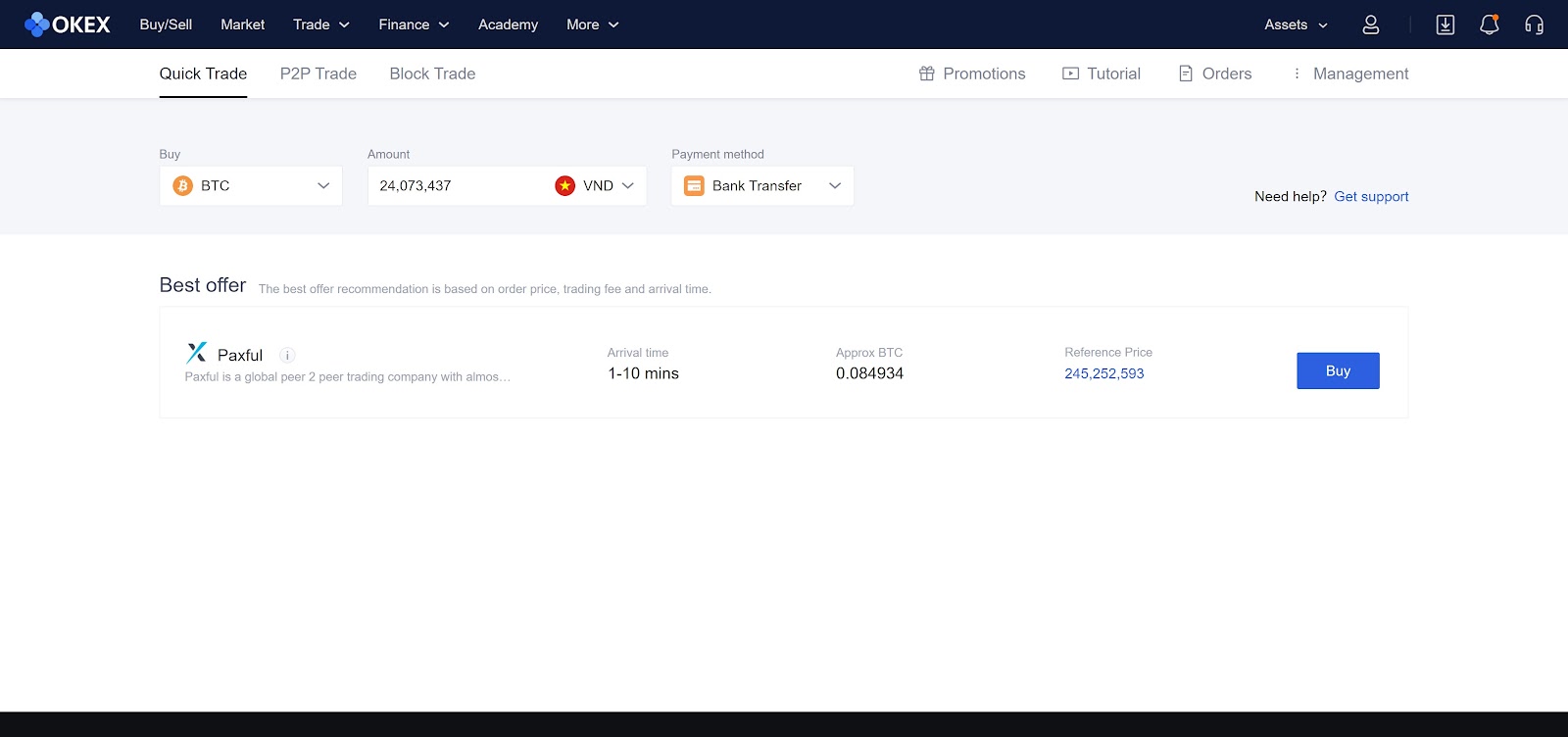Screen dimensions: 1568x737
Task: Expand the Finance menu
Action: (414, 25)
